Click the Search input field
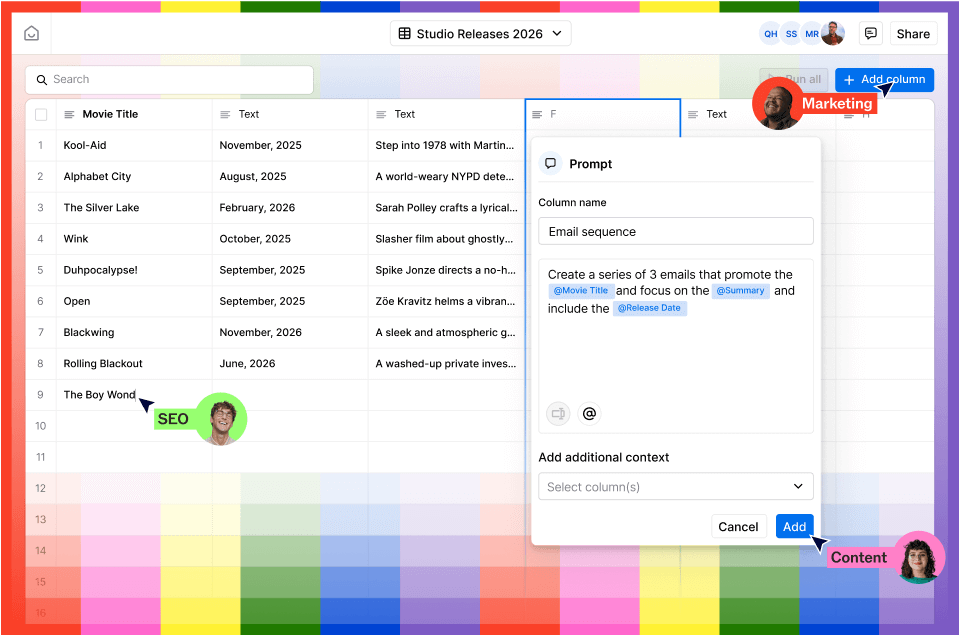Screen dimensions: 959x635 click(169, 80)
